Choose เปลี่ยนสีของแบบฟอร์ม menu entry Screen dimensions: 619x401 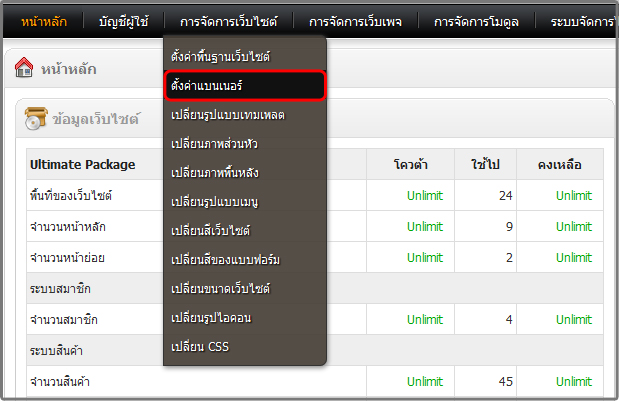pos(245,259)
